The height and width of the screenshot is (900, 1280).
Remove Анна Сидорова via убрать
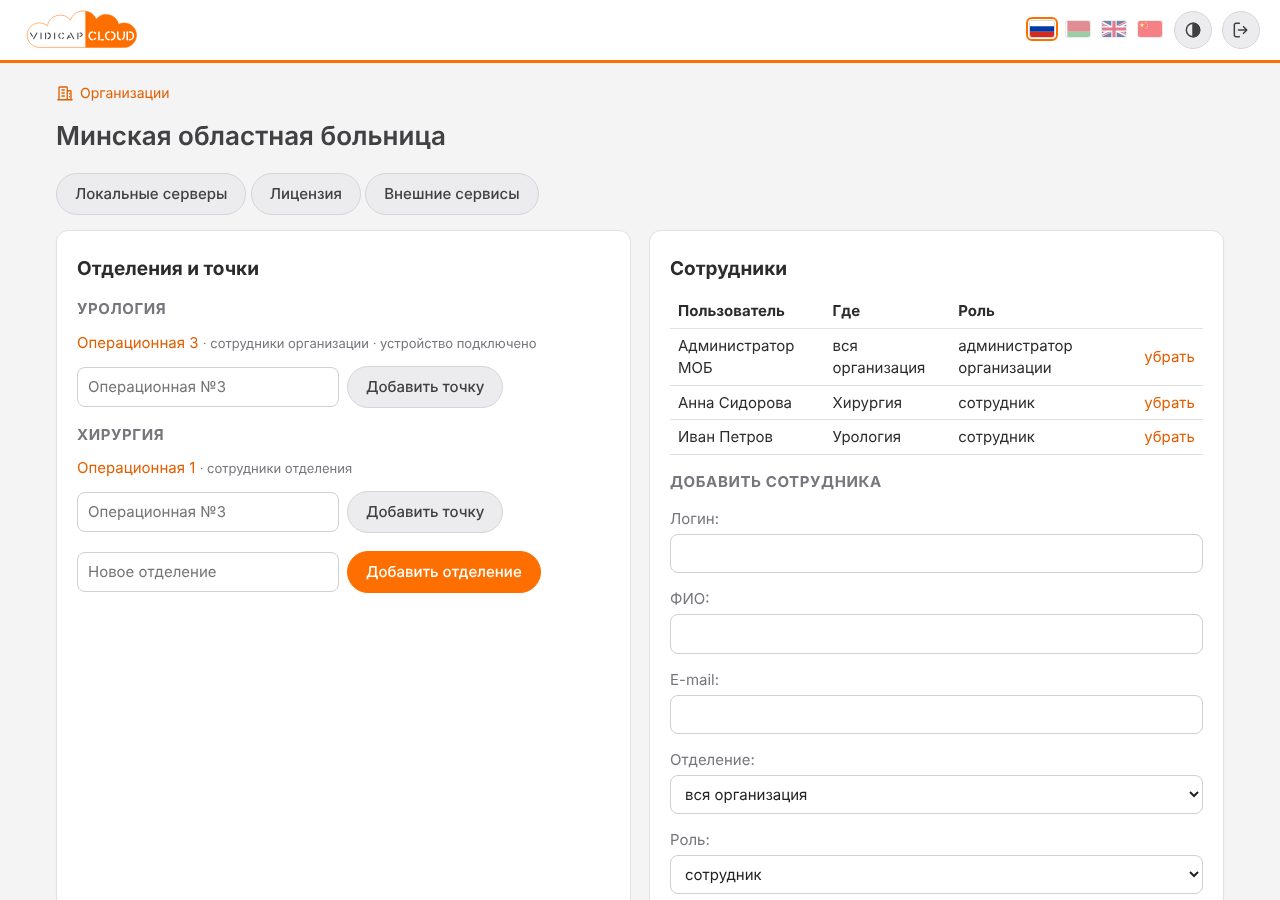click(1170, 403)
